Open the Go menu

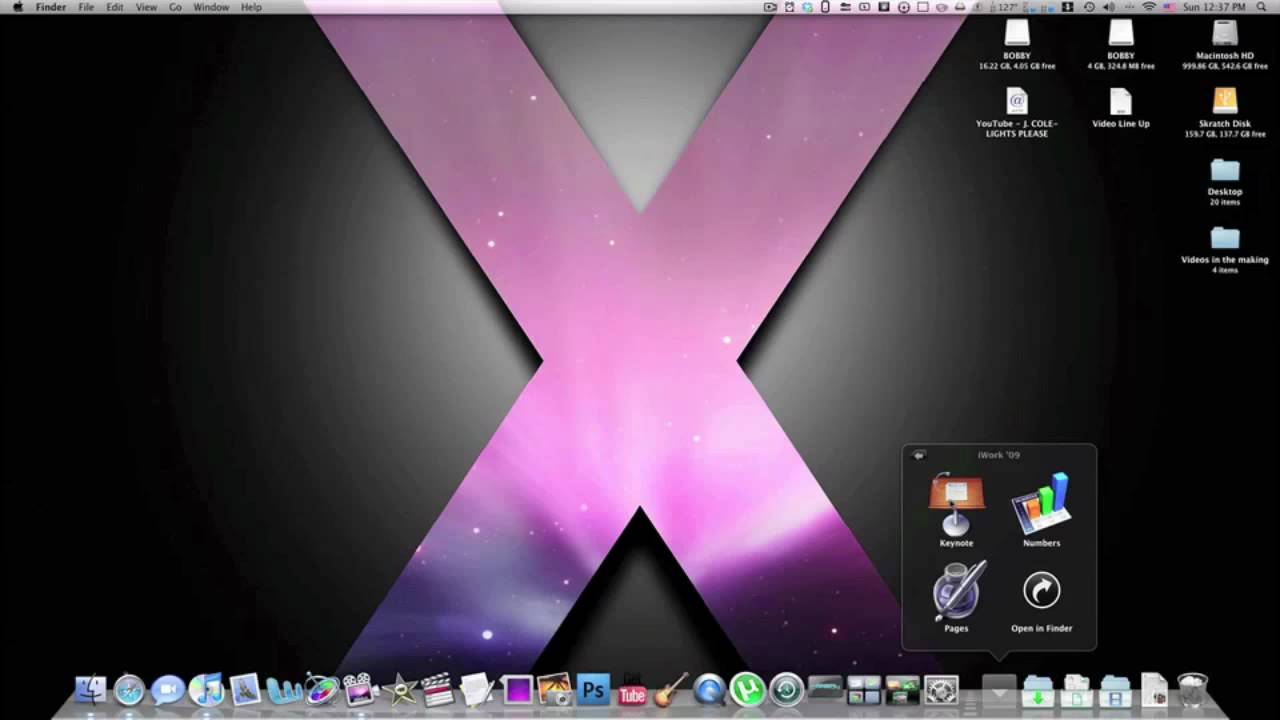[175, 7]
